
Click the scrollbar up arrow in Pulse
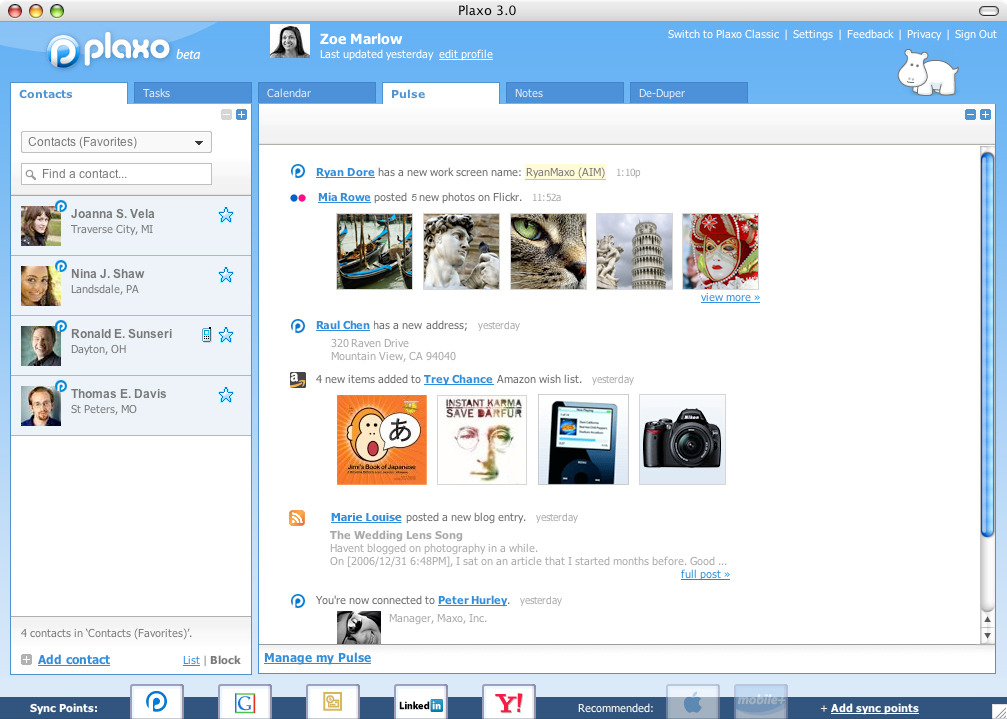click(x=988, y=619)
